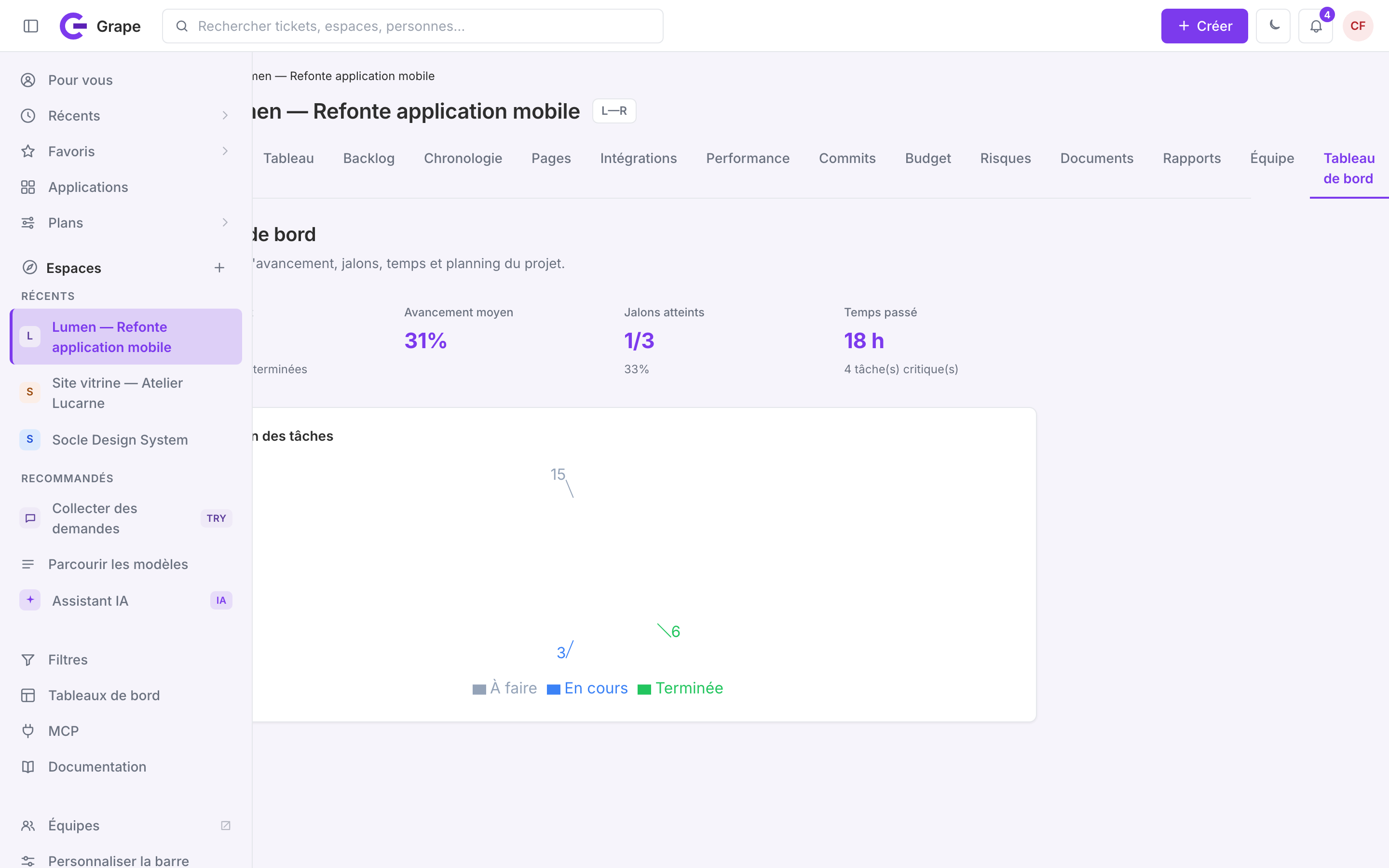Open MCP plug icon
The image size is (1389, 868).
(28, 731)
